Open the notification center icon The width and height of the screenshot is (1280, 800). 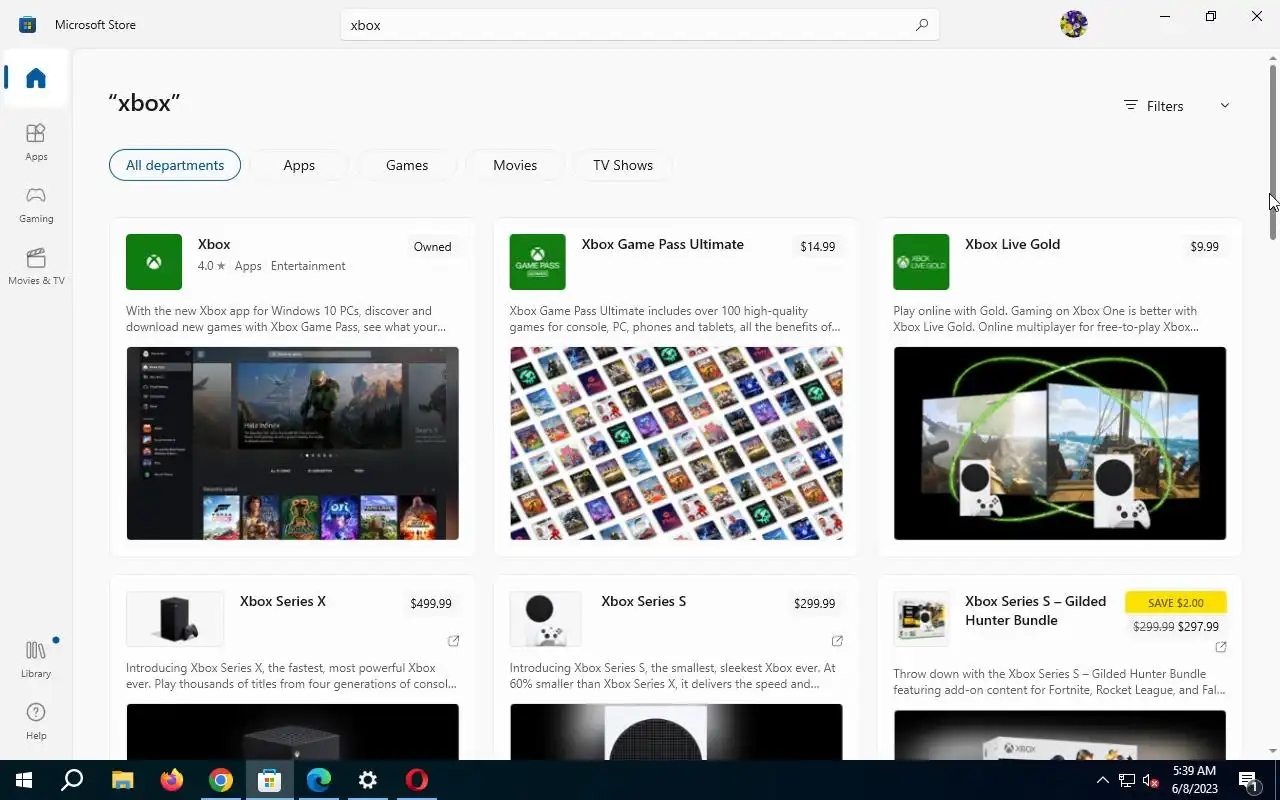[x=1248, y=780]
